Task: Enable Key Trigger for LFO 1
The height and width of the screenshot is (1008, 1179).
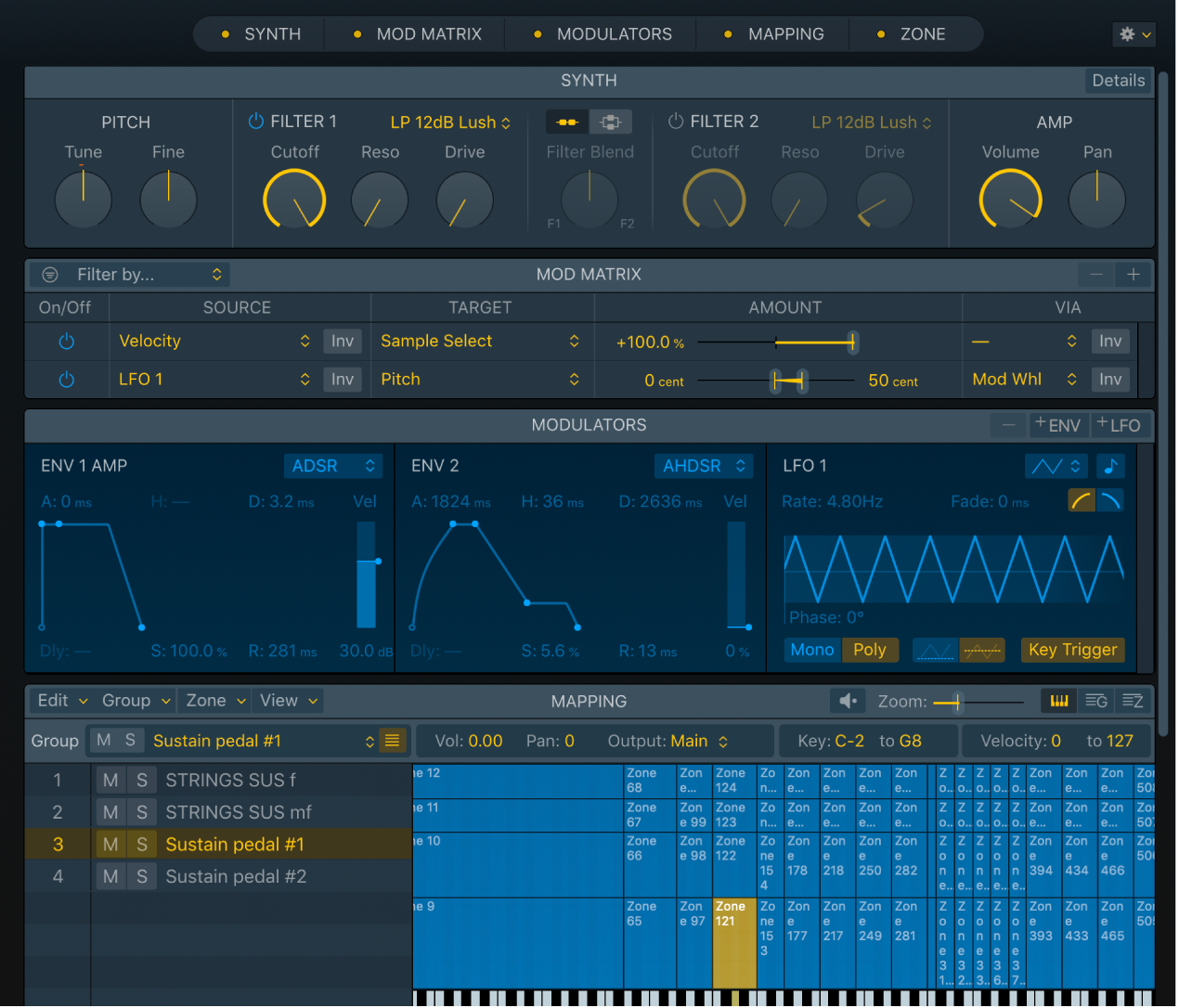Action: [1072, 650]
